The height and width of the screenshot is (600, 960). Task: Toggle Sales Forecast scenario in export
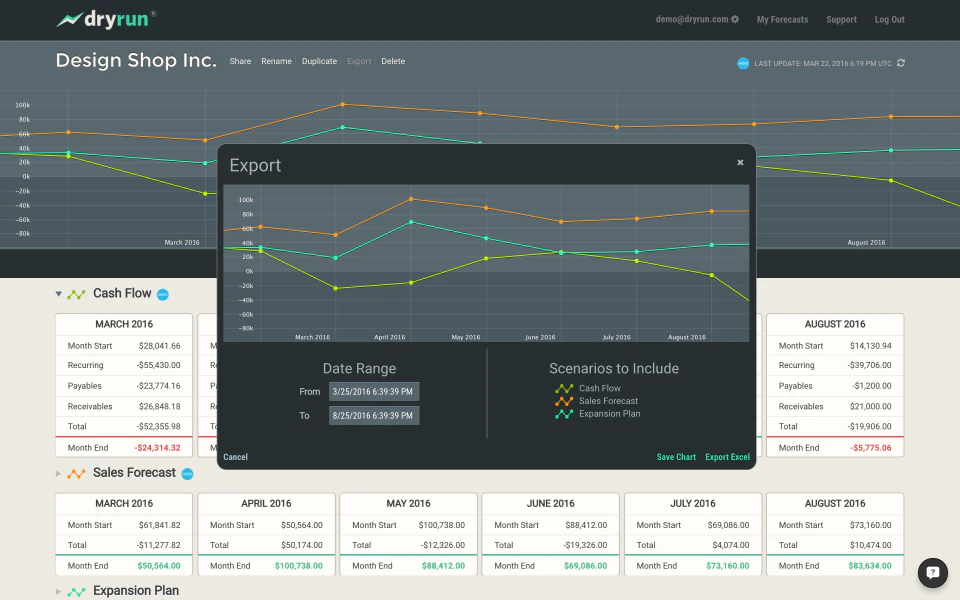(x=596, y=401)
